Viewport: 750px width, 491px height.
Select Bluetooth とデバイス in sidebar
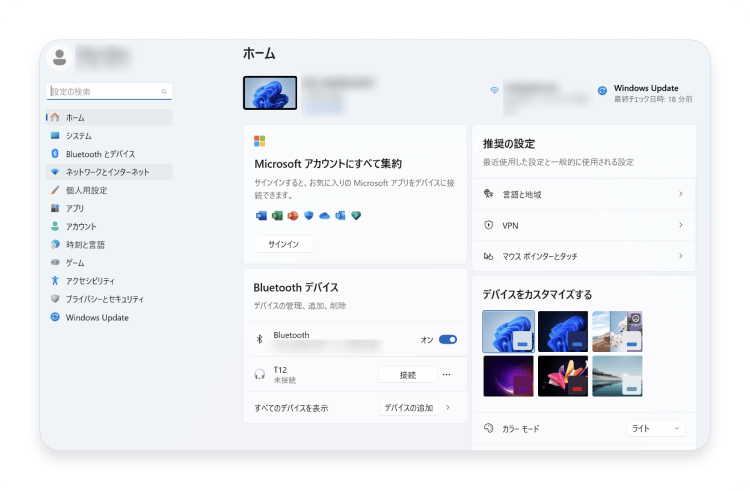coord(109,154)
